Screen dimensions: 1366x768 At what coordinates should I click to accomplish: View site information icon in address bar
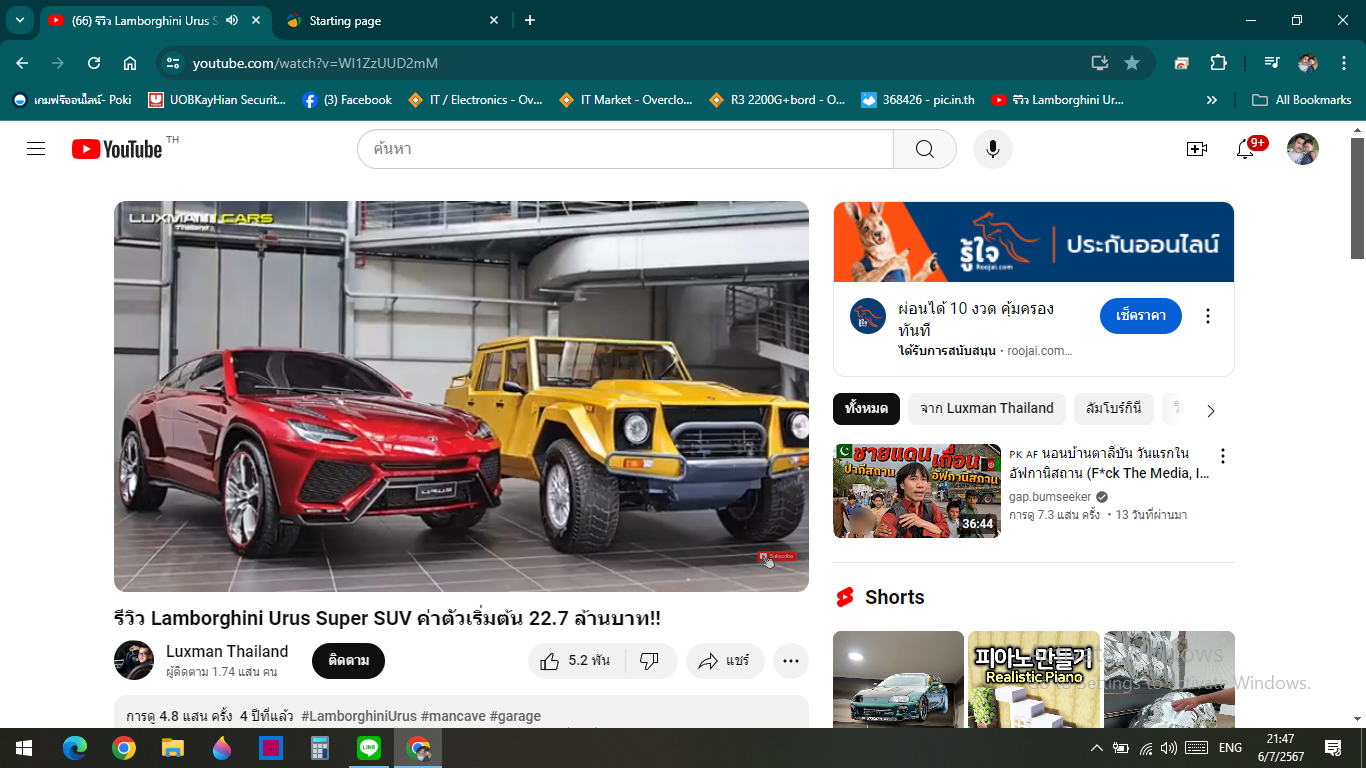coord(173,63)
